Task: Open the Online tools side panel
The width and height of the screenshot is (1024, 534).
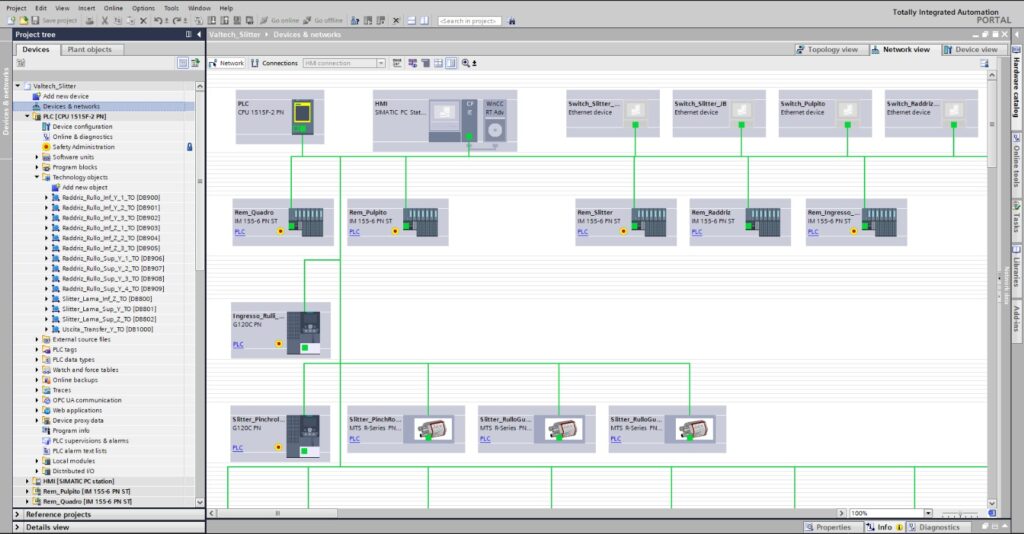Action: click(1016, 161)
